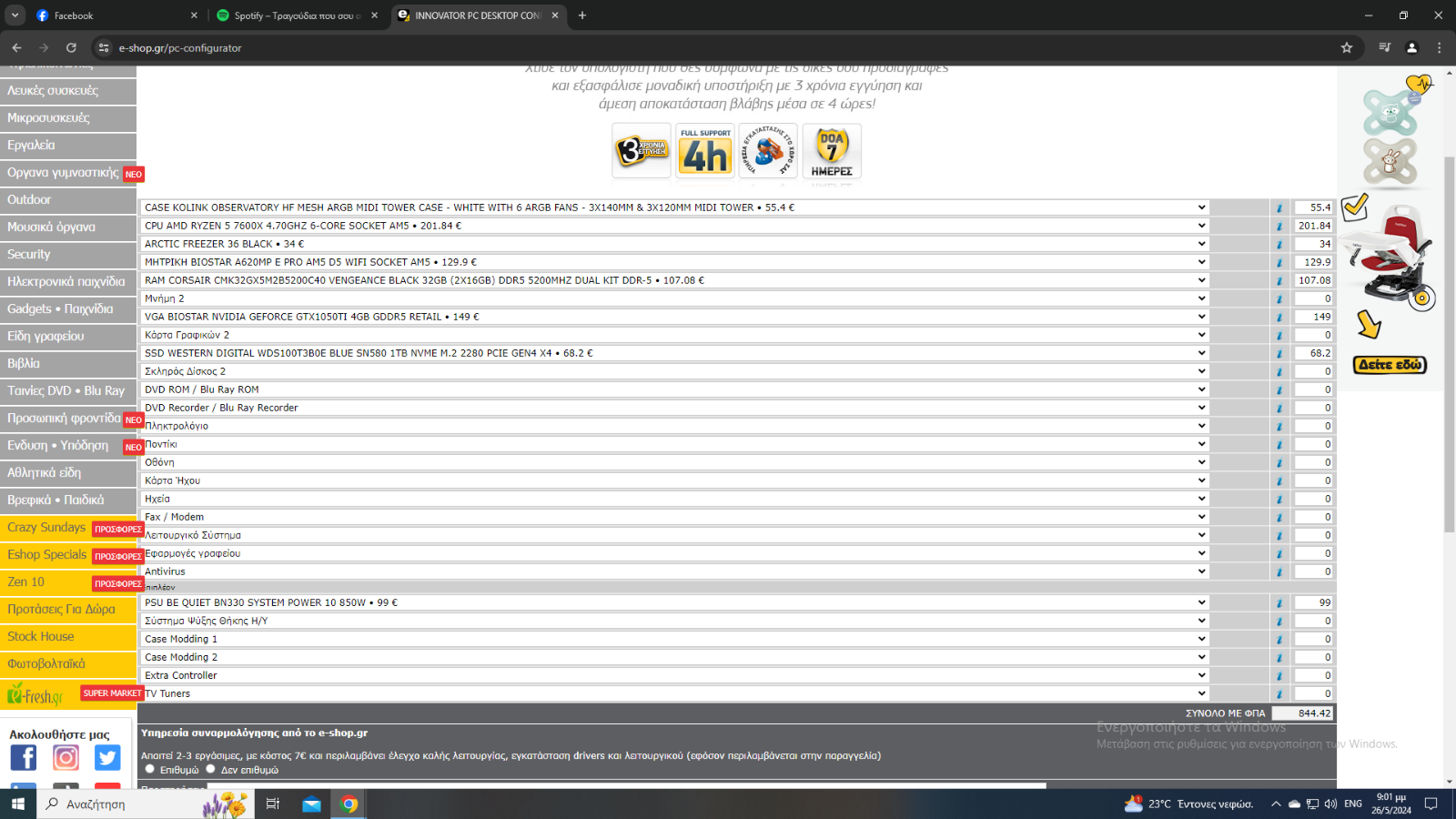Screen dimensions: 1456x819
Task: Click the info icon in the CASE KOLINK row
Action: coord(1279,207)
